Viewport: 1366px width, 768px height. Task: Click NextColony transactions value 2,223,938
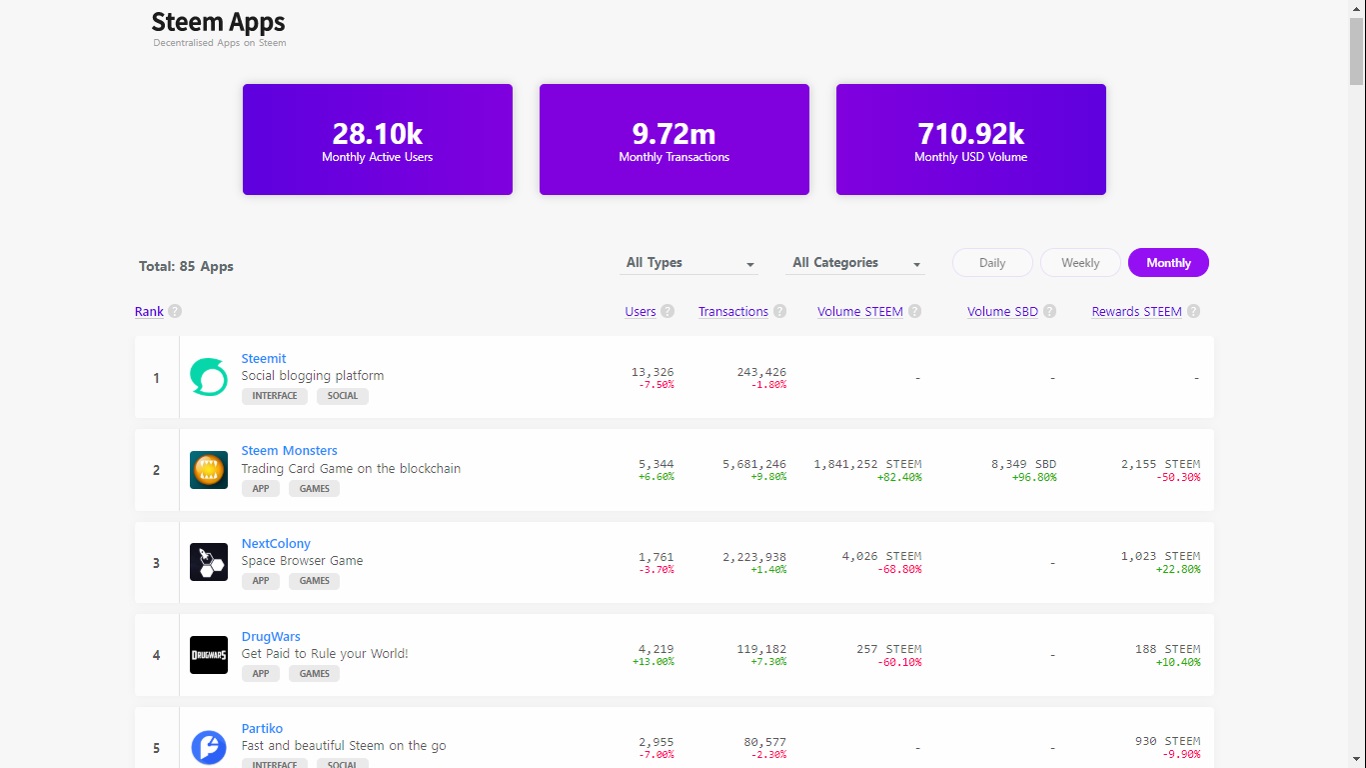click(x=755, y=556)
